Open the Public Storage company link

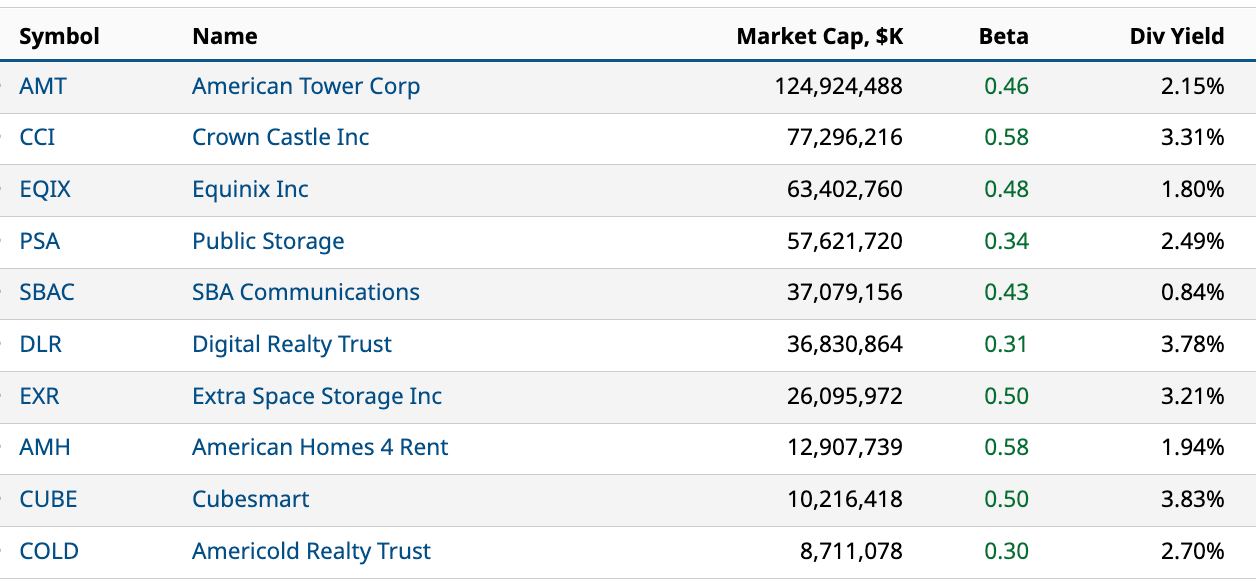[x=268, y=241]
